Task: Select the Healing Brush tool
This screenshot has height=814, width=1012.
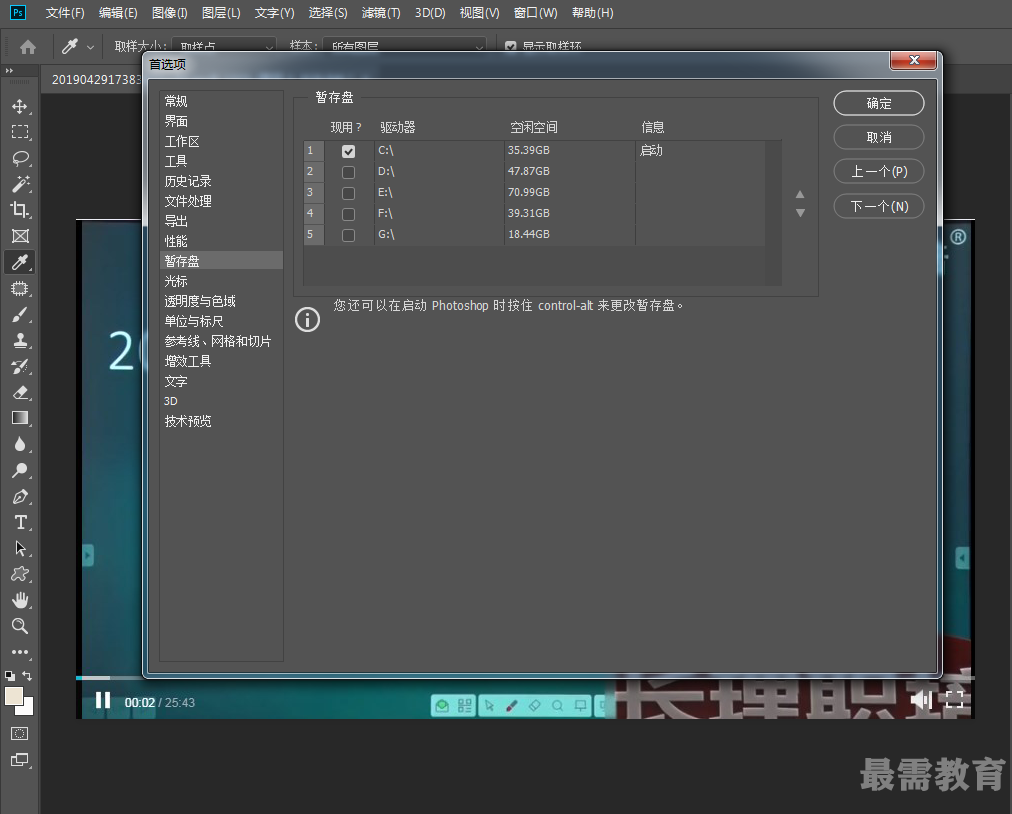Action: (x=20, y=289)
